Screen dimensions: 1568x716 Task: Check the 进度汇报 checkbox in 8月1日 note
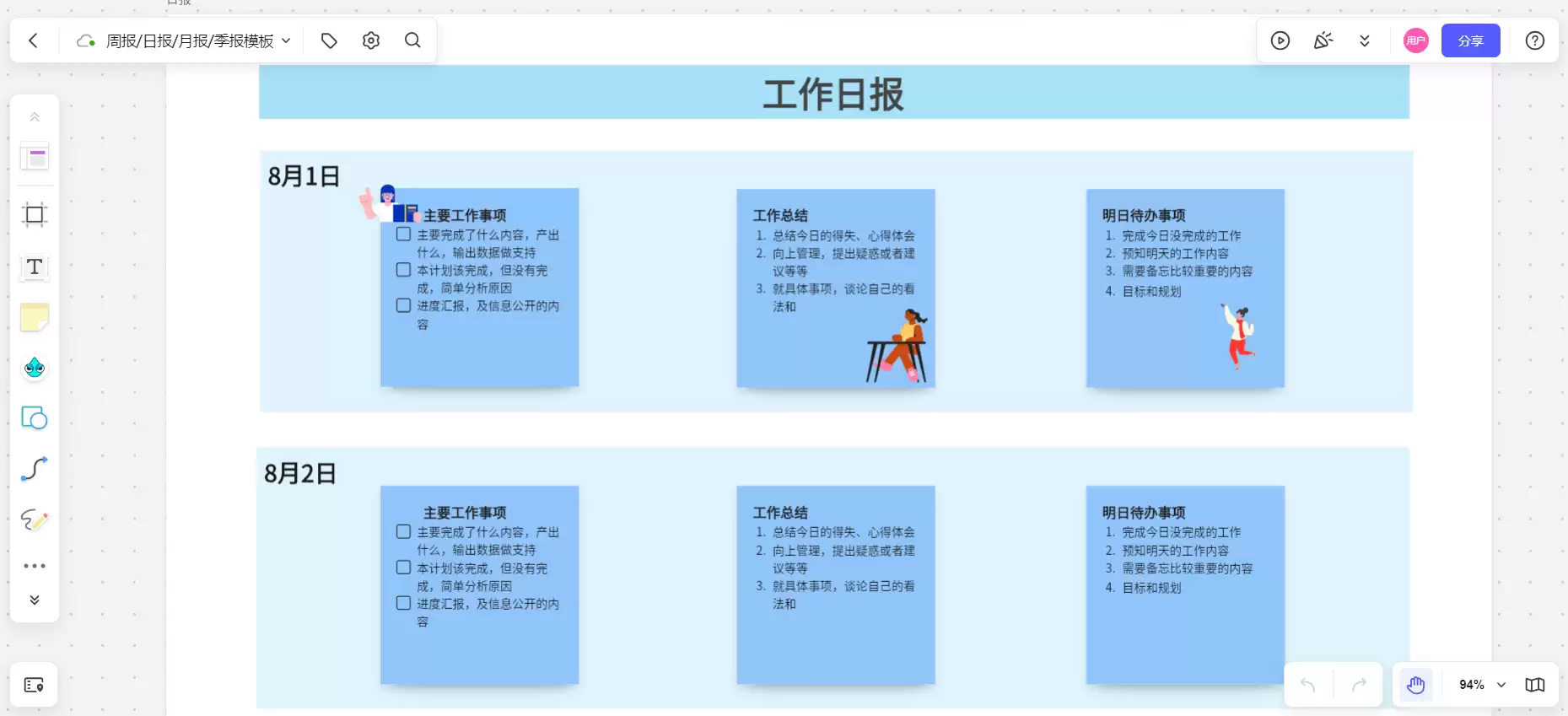click(404, 305)
